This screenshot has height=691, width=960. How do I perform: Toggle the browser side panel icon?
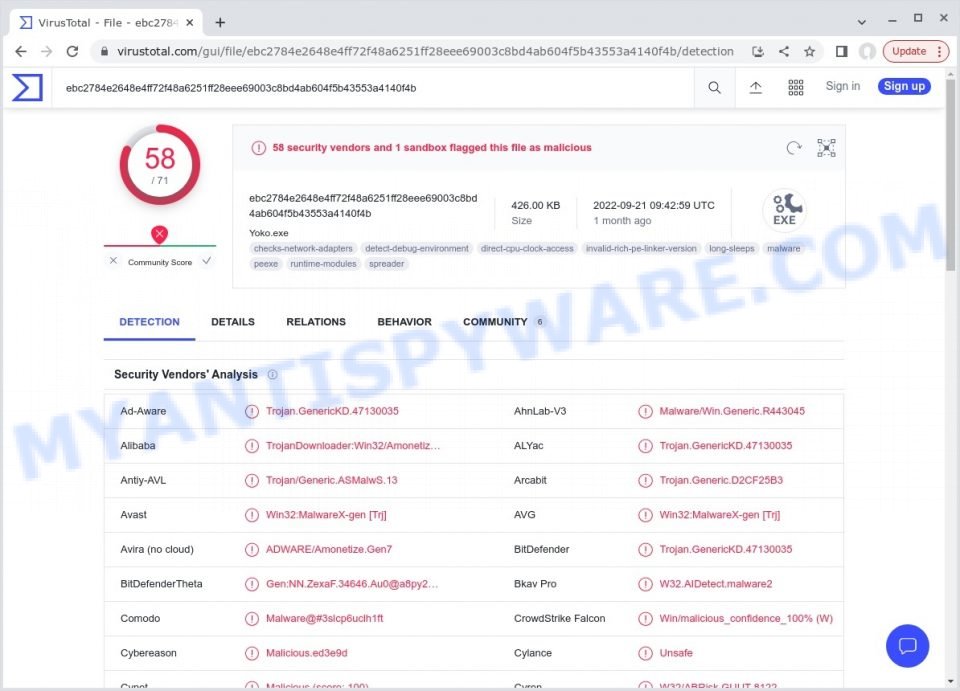tap(842, 51)
